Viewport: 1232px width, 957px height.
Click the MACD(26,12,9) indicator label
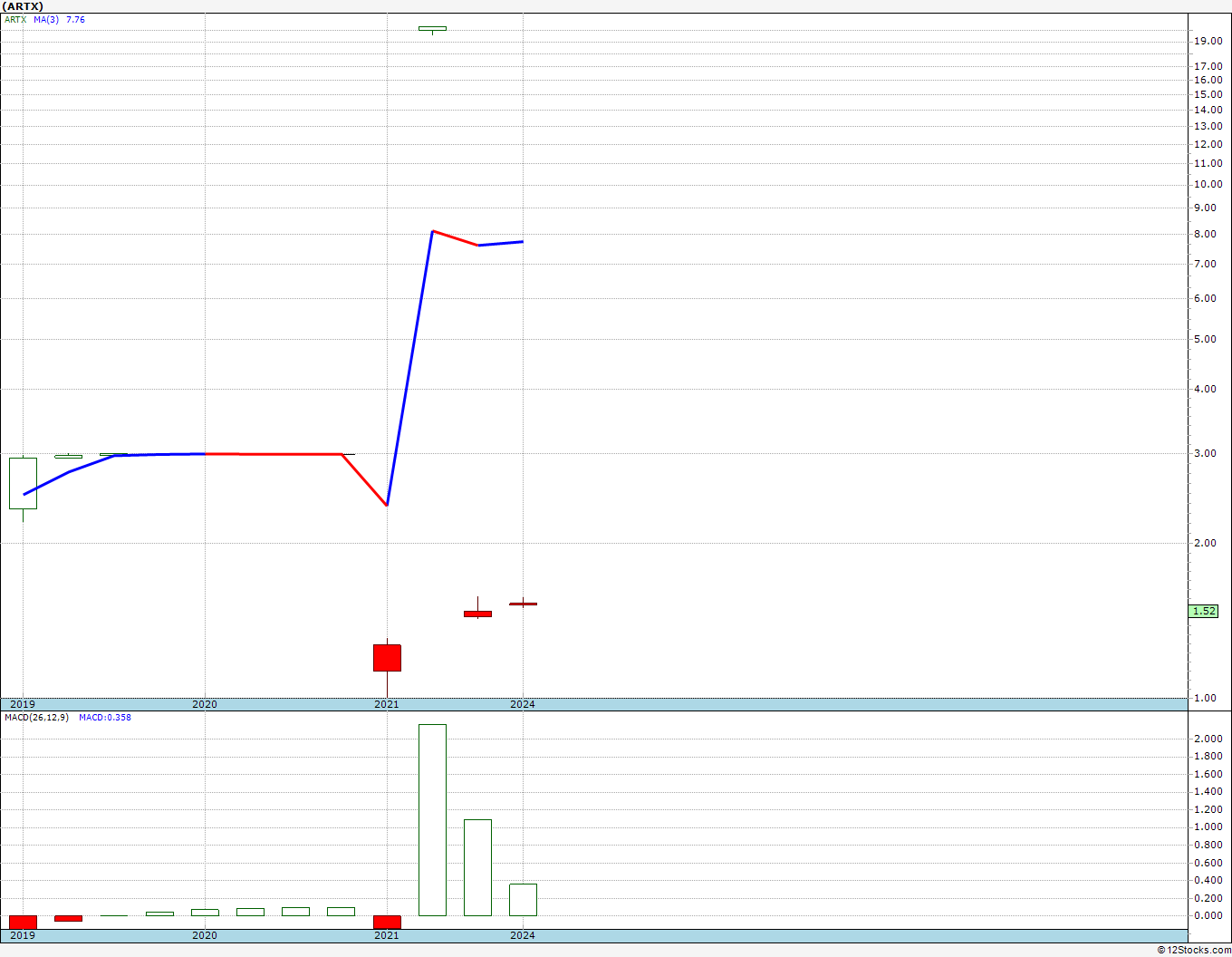[36, 718]
